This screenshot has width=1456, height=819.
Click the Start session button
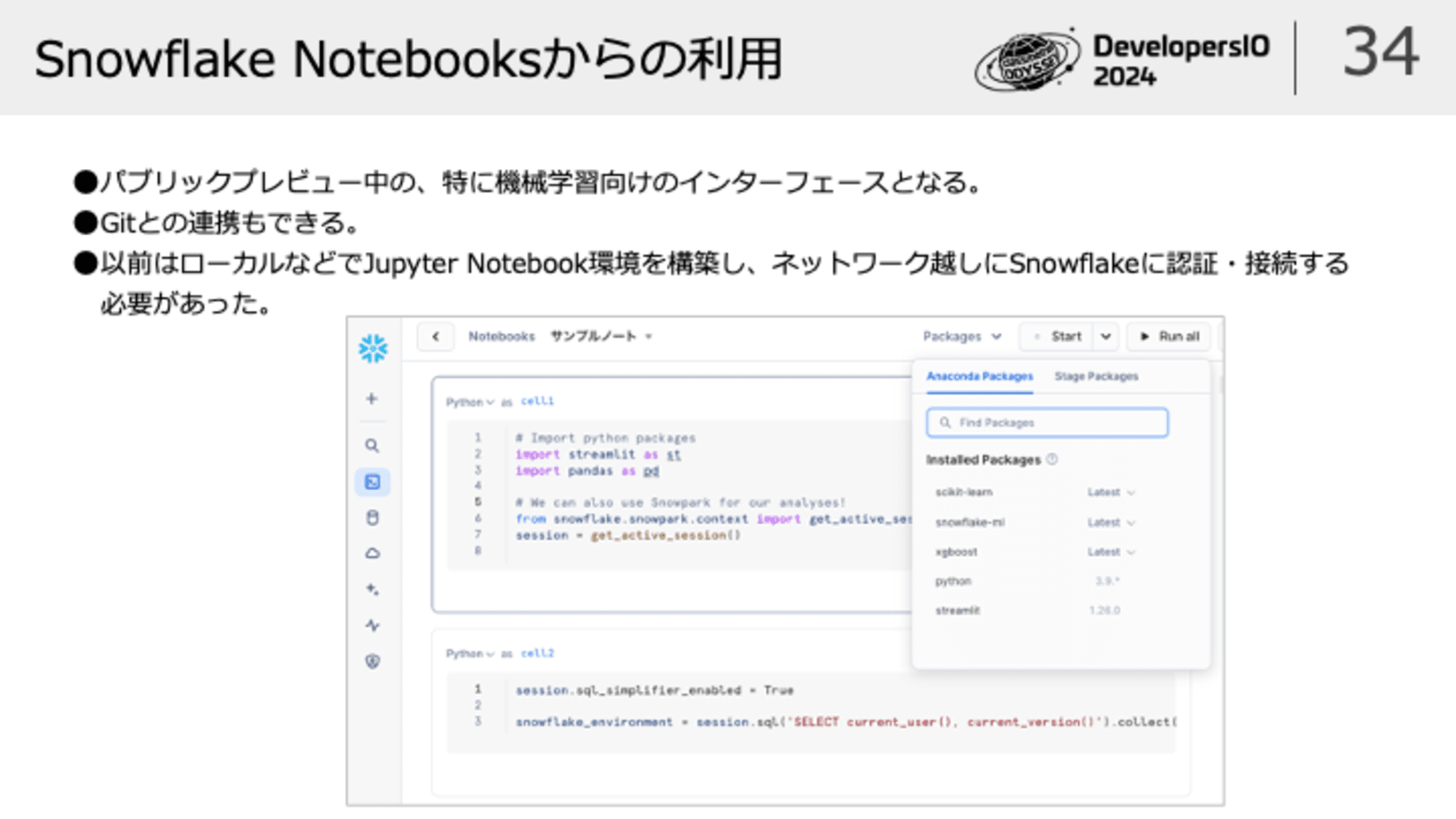(1056, 336)
